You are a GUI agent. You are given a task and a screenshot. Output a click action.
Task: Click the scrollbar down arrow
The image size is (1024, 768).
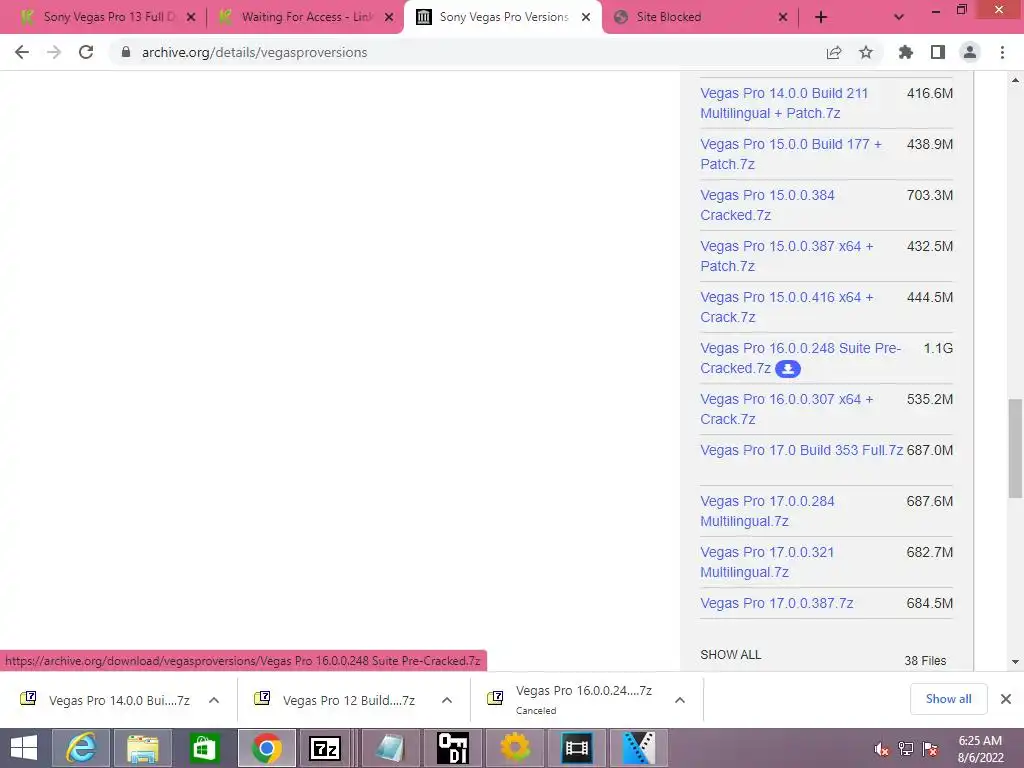tap(1015, 662)
